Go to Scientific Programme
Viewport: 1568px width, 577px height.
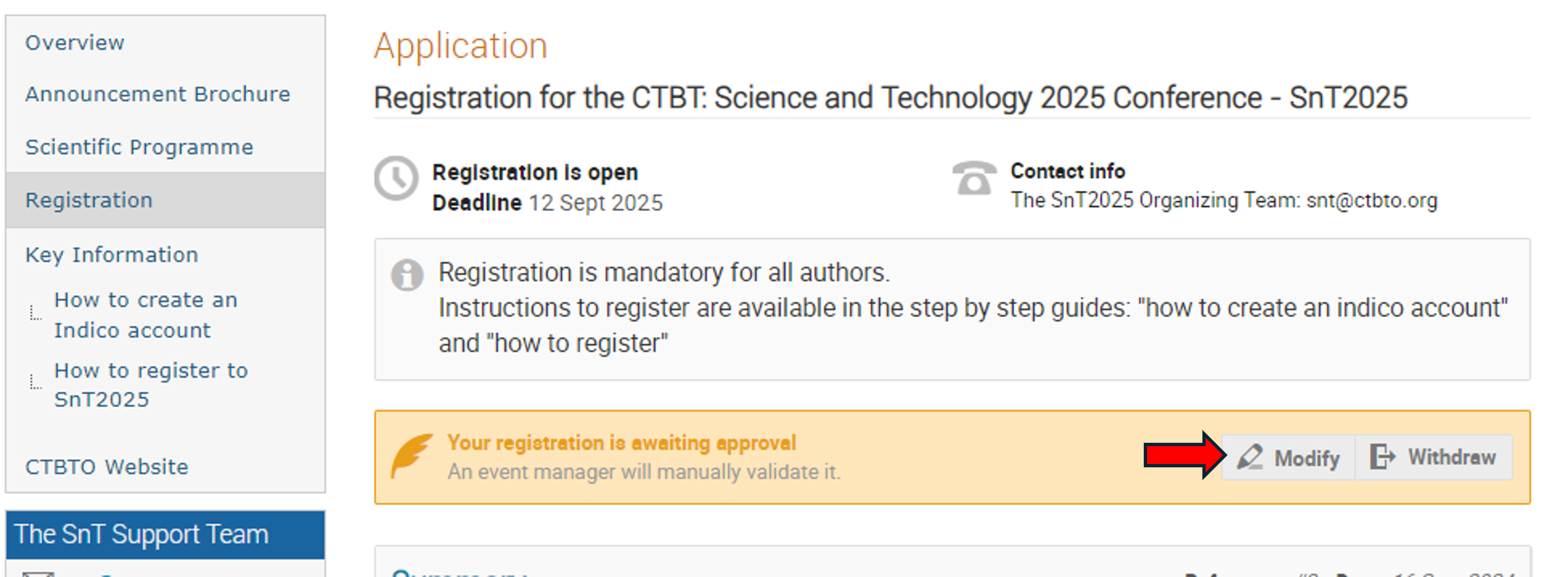point(139,147)
